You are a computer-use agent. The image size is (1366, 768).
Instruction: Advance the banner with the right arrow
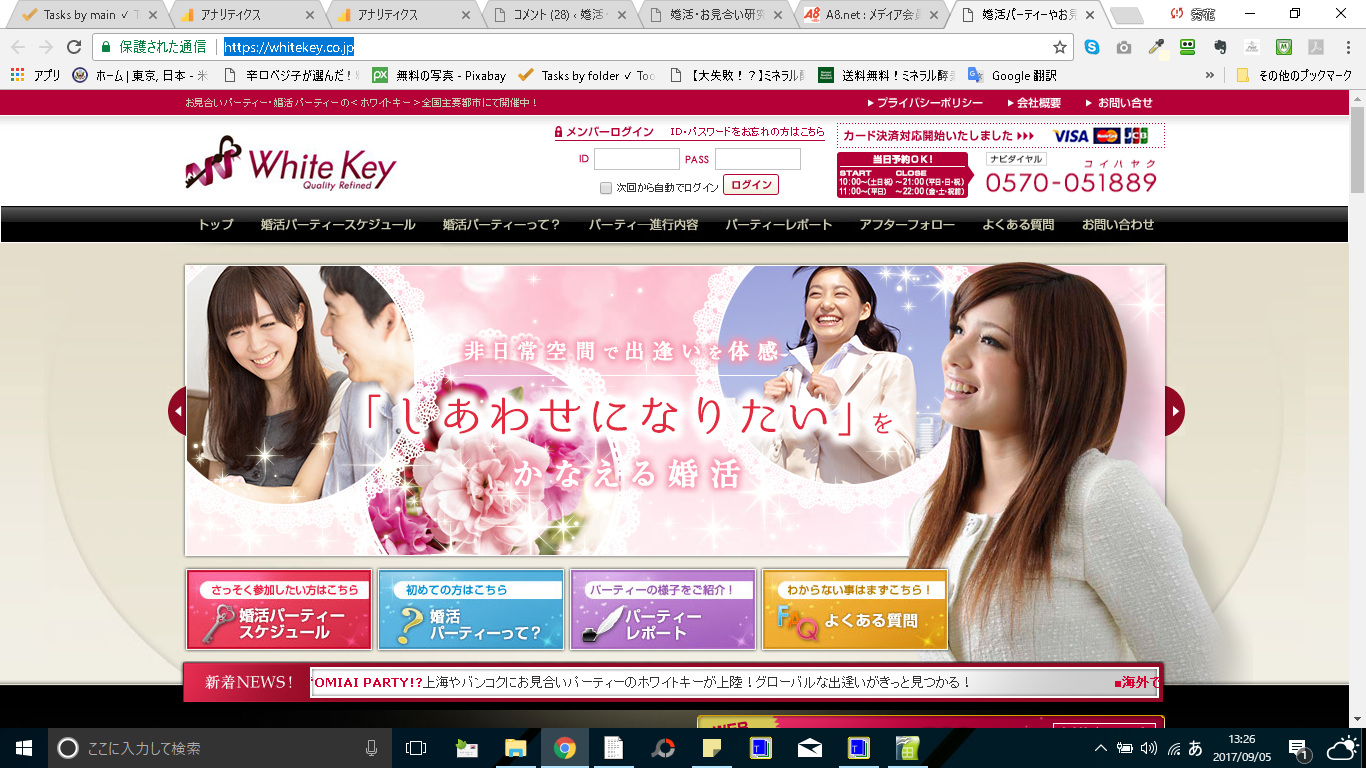(x=1174, y=410)
